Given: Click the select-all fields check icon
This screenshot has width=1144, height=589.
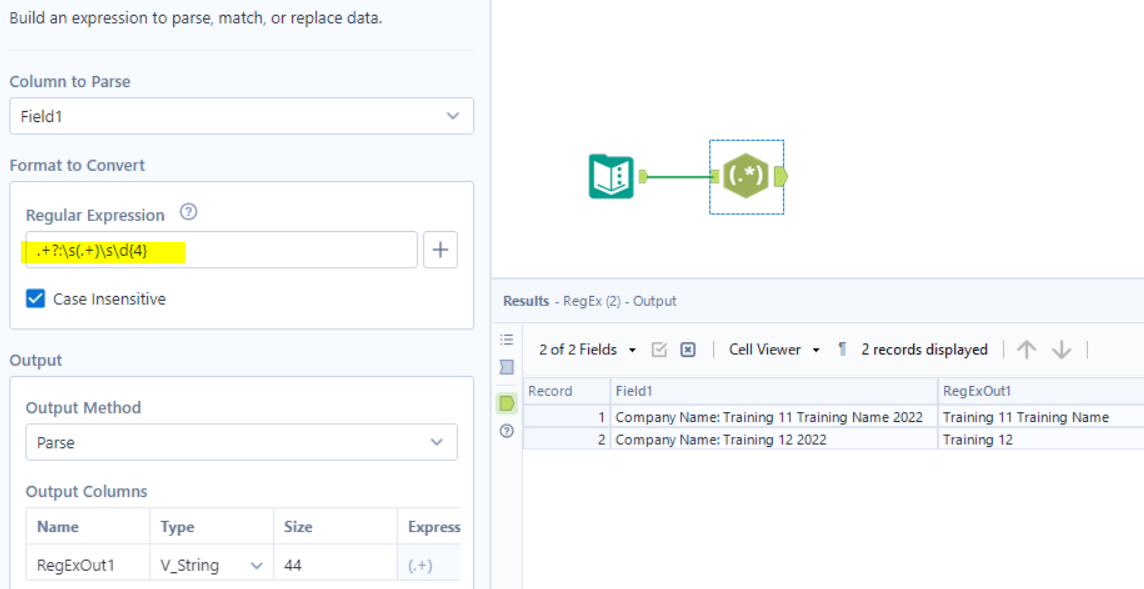Looking at the screenshot, I should tap(659, 349).
